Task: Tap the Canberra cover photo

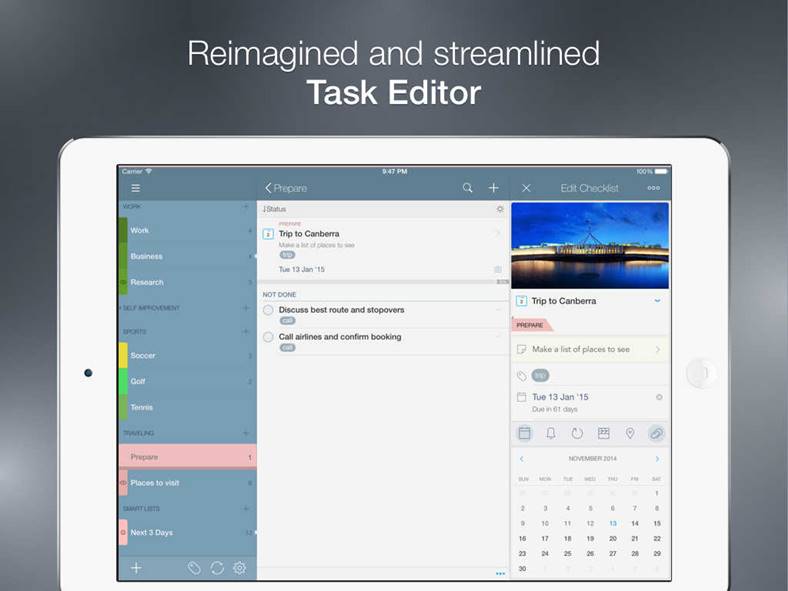Action: point(589,245)
